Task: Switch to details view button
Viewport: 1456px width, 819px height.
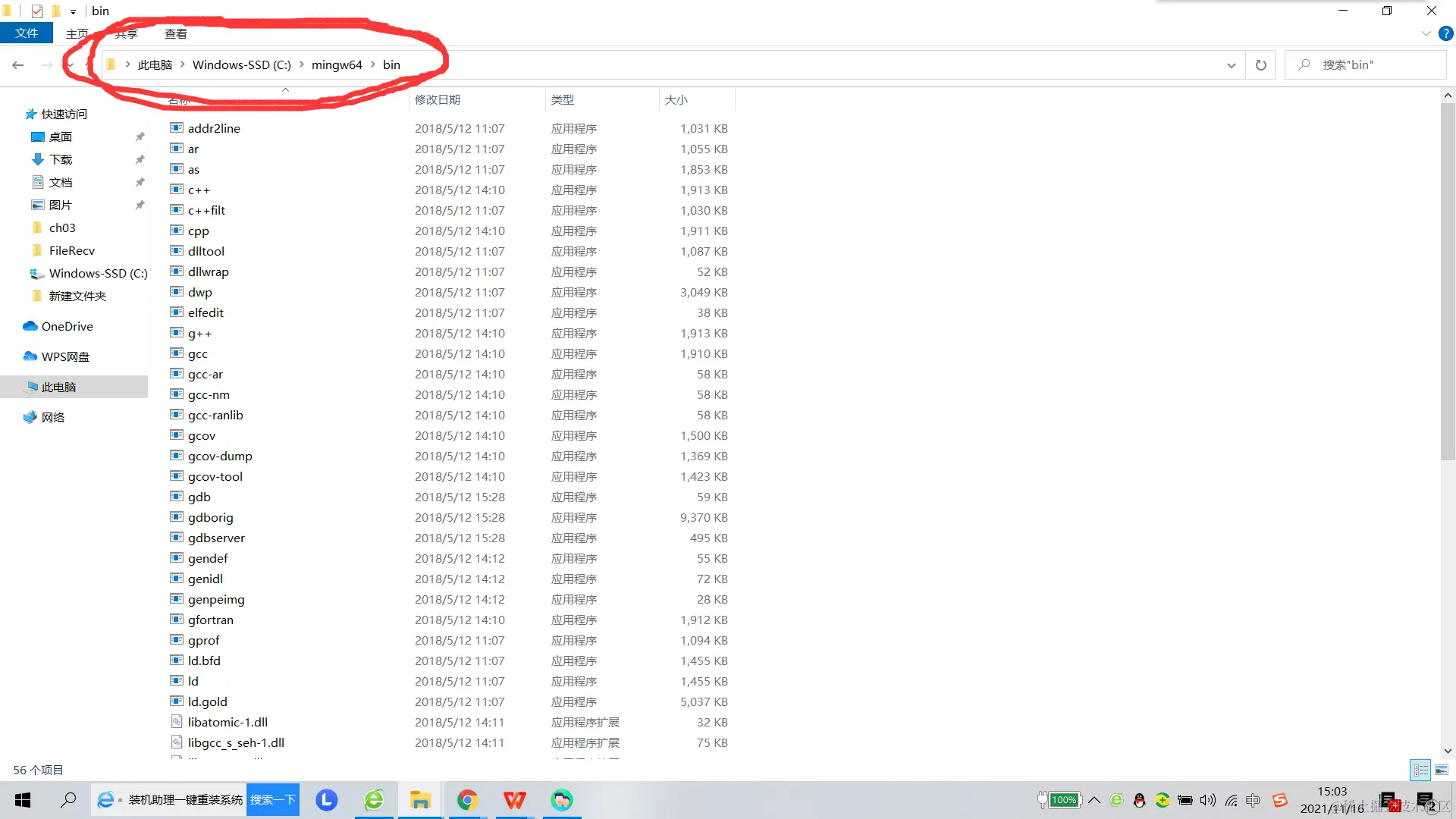Action: pos(1420,770)
